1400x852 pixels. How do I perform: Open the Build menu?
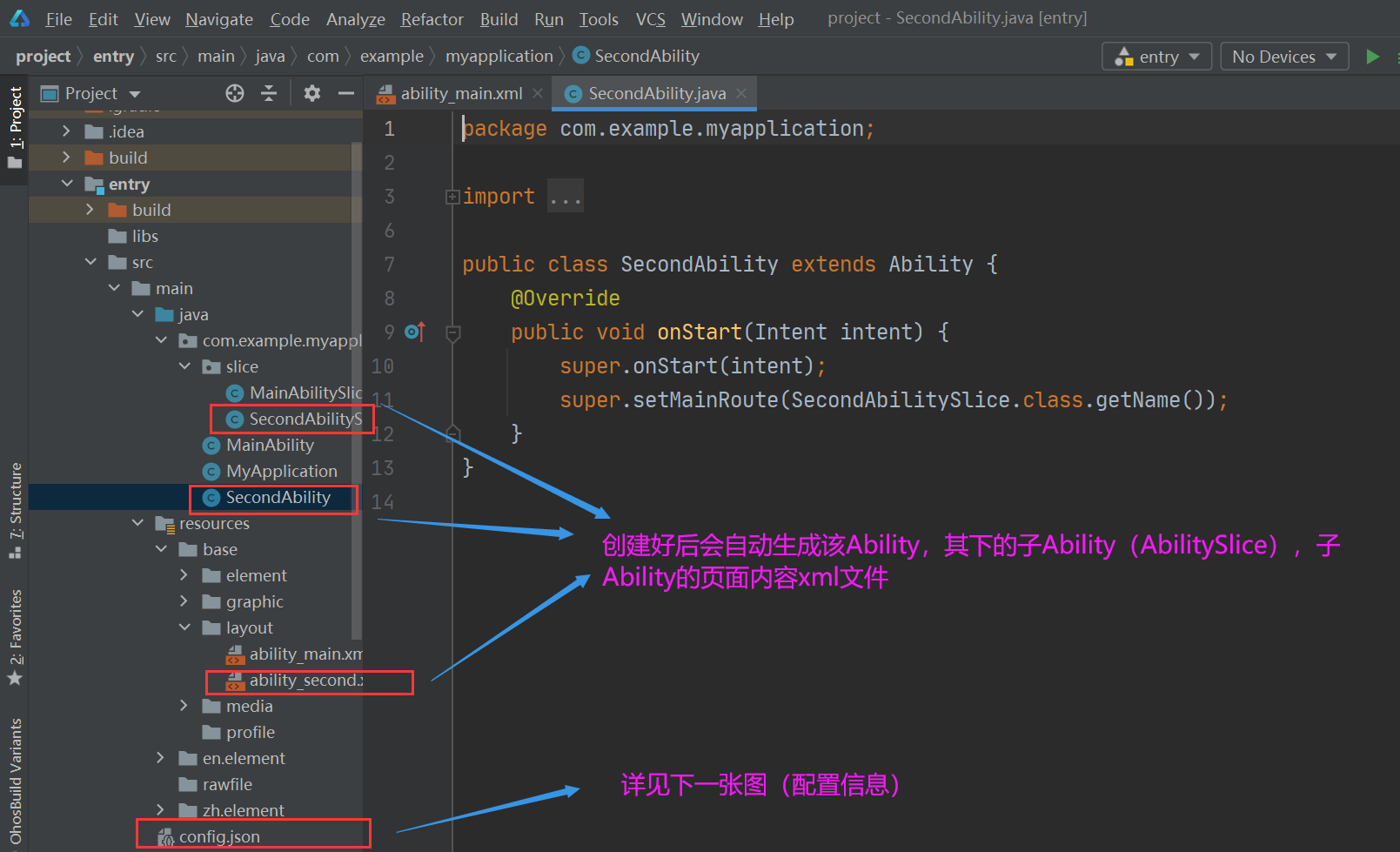[499, 19]
